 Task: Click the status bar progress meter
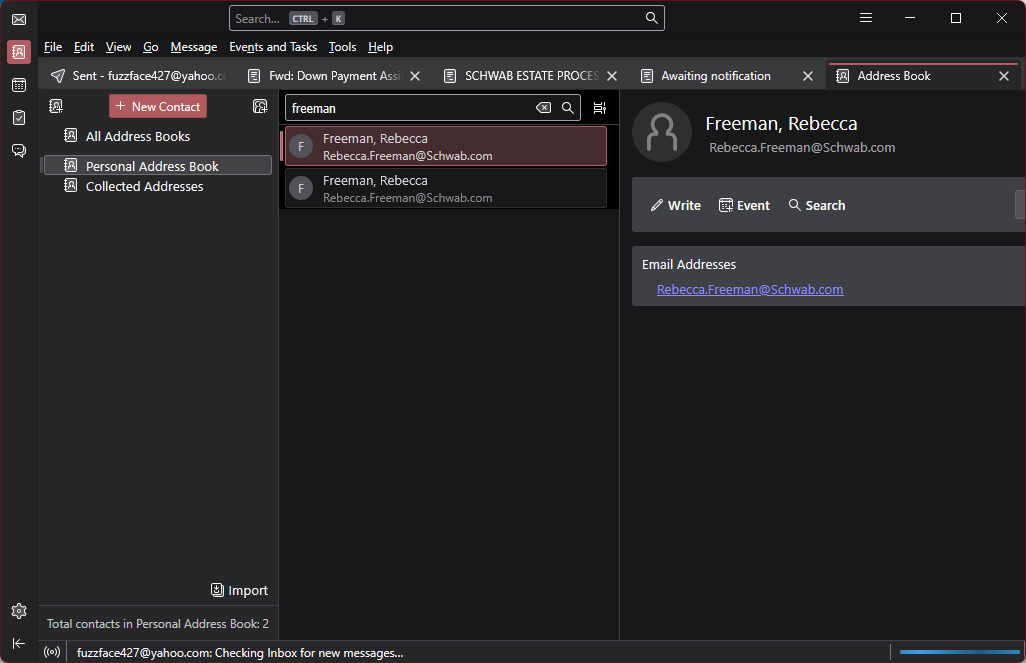959,652
